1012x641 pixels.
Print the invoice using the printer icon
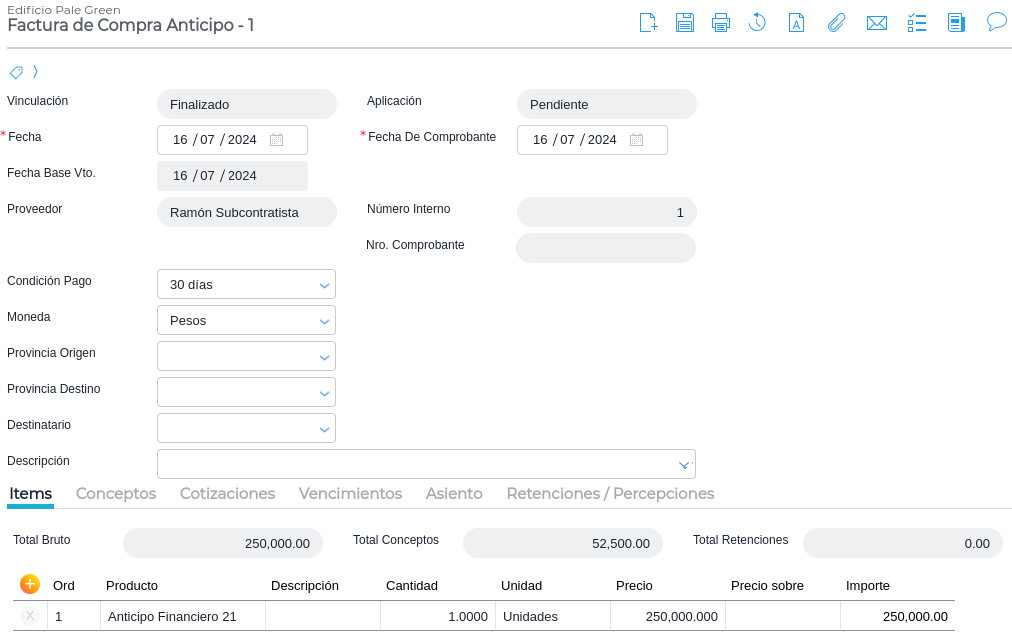[x=721, y=23]
